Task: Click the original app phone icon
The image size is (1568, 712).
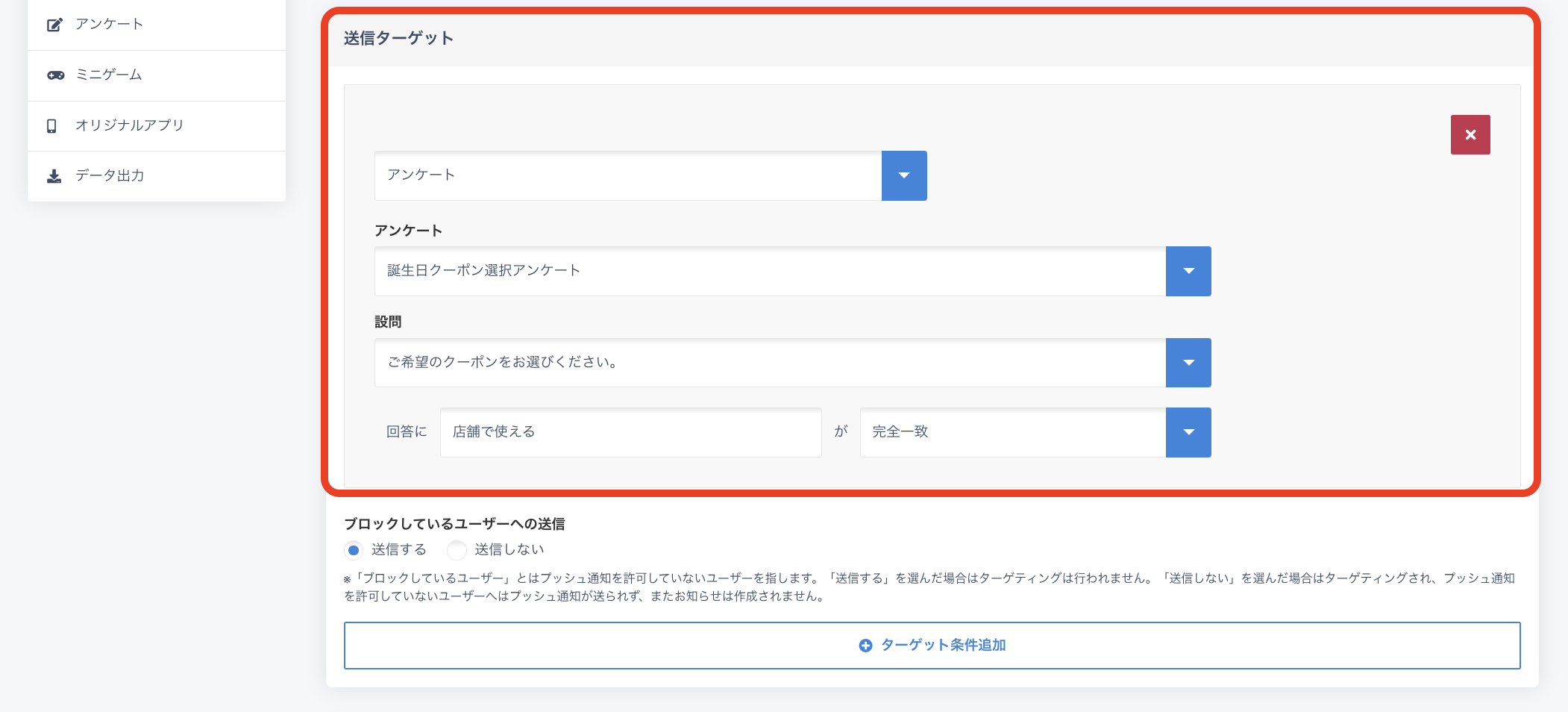Action: pyautogui.click(x=51, y=126)
